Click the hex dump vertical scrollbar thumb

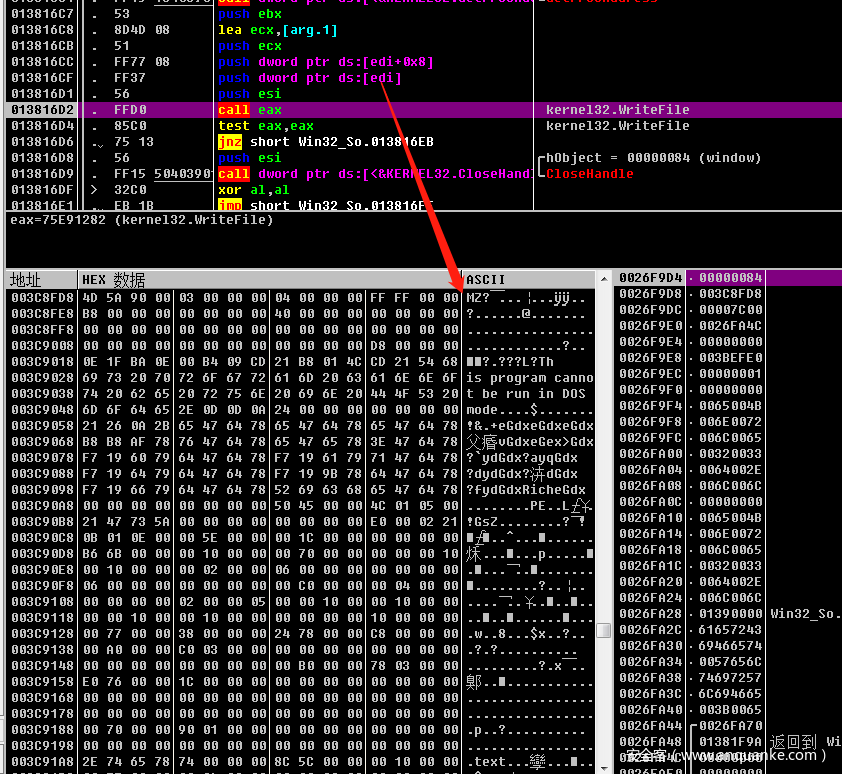pos(603,630)
